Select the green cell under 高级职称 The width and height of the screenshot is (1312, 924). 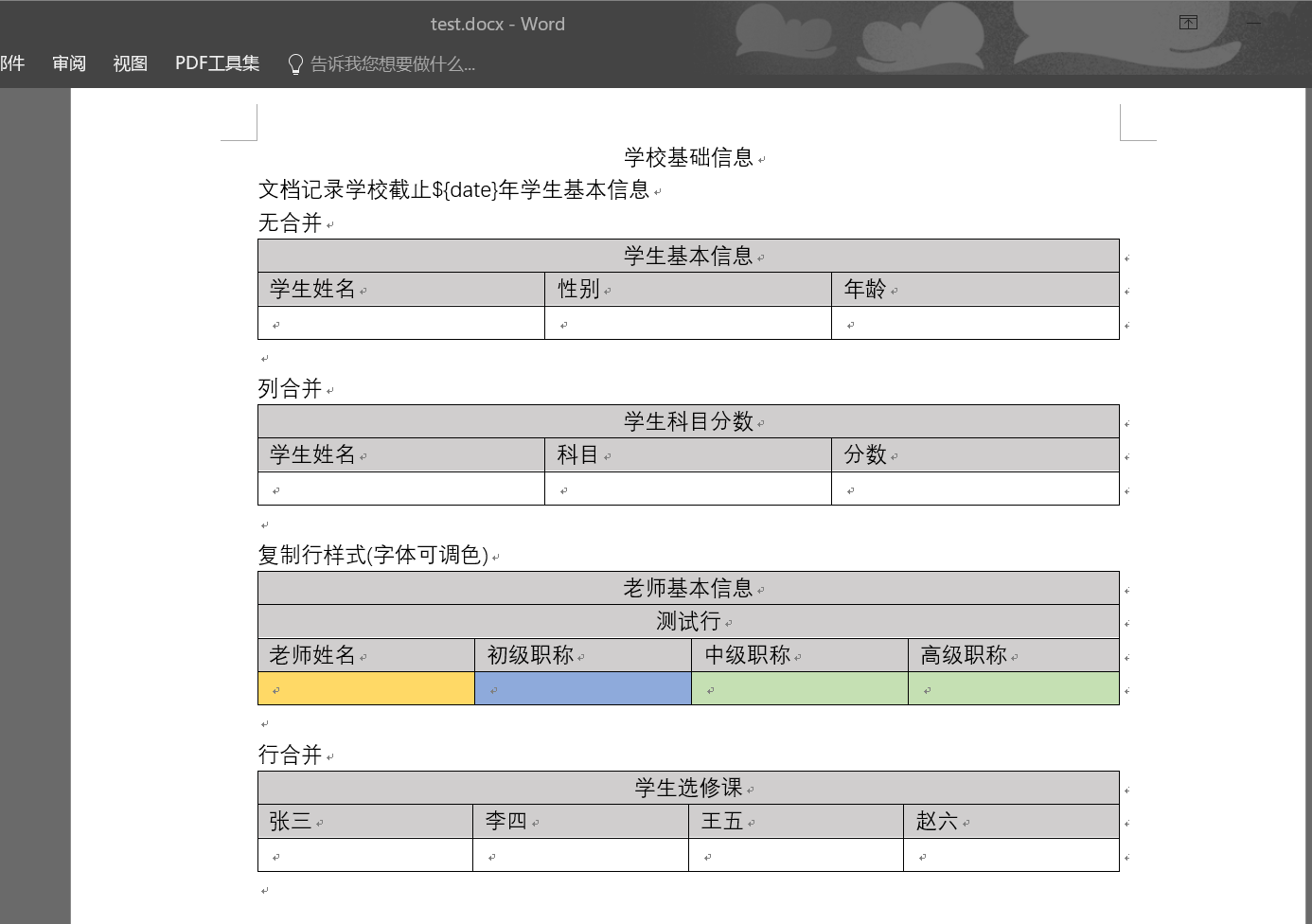coord(1011,687)
